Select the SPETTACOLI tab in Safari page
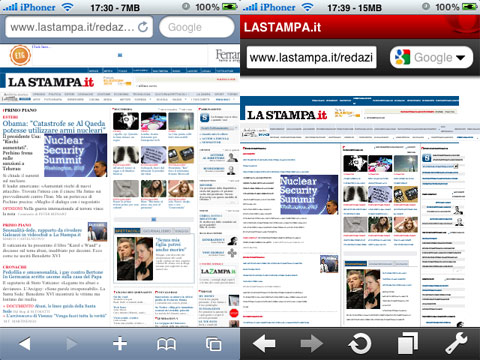 (128, 231)
